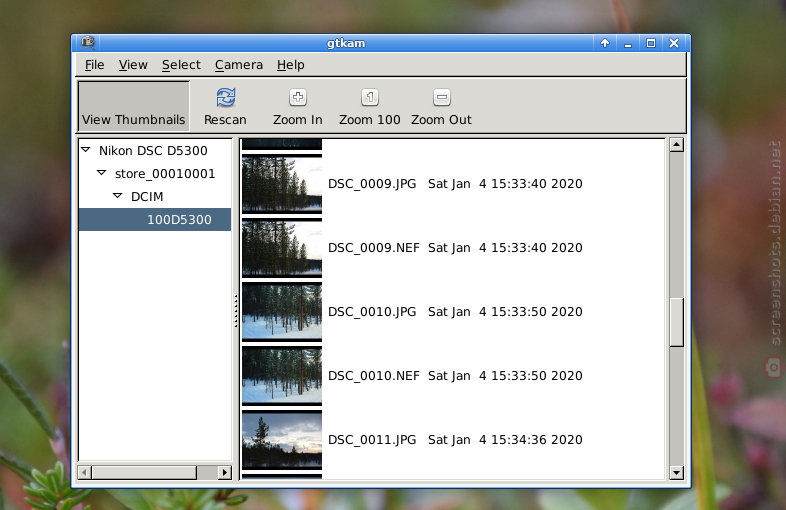Screen dimensions: 786x510
Task: Click the Zoom In icon
Action: pos(298,97)
